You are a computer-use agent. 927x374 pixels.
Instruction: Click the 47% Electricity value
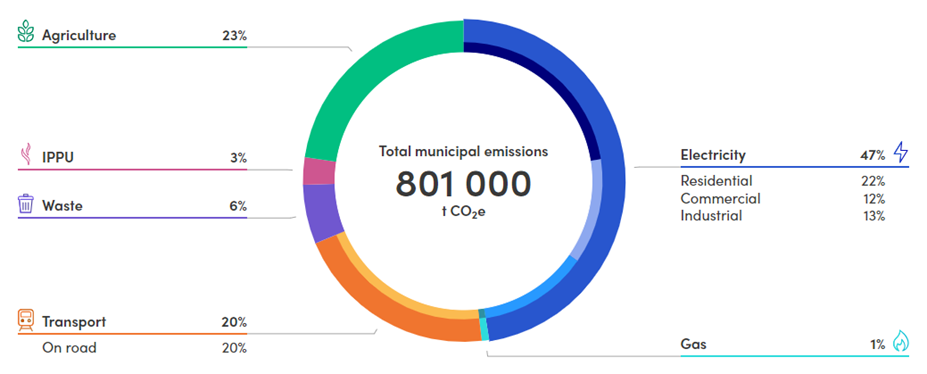point(873,155)
